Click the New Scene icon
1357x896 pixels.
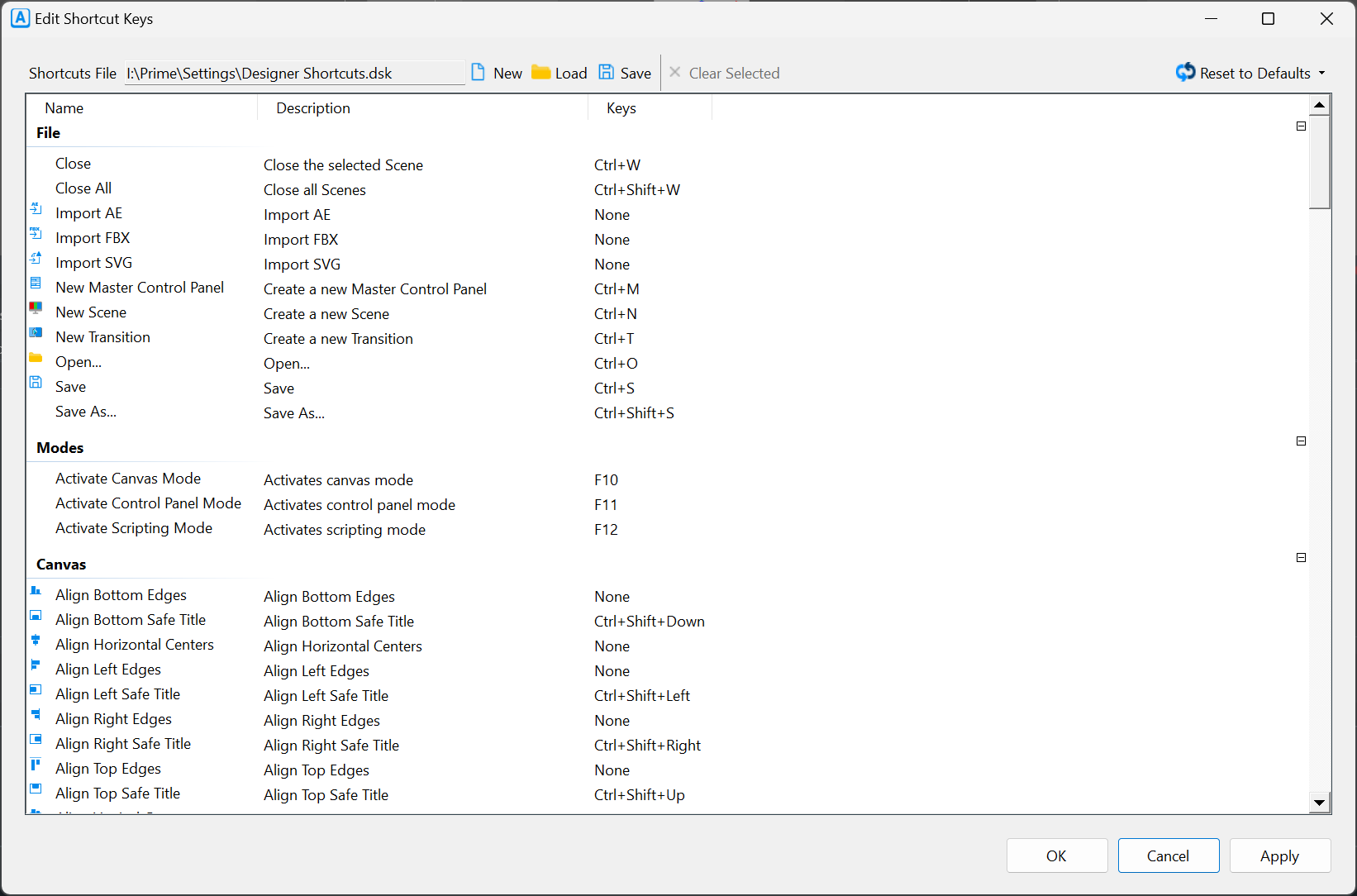coord(36,307)
